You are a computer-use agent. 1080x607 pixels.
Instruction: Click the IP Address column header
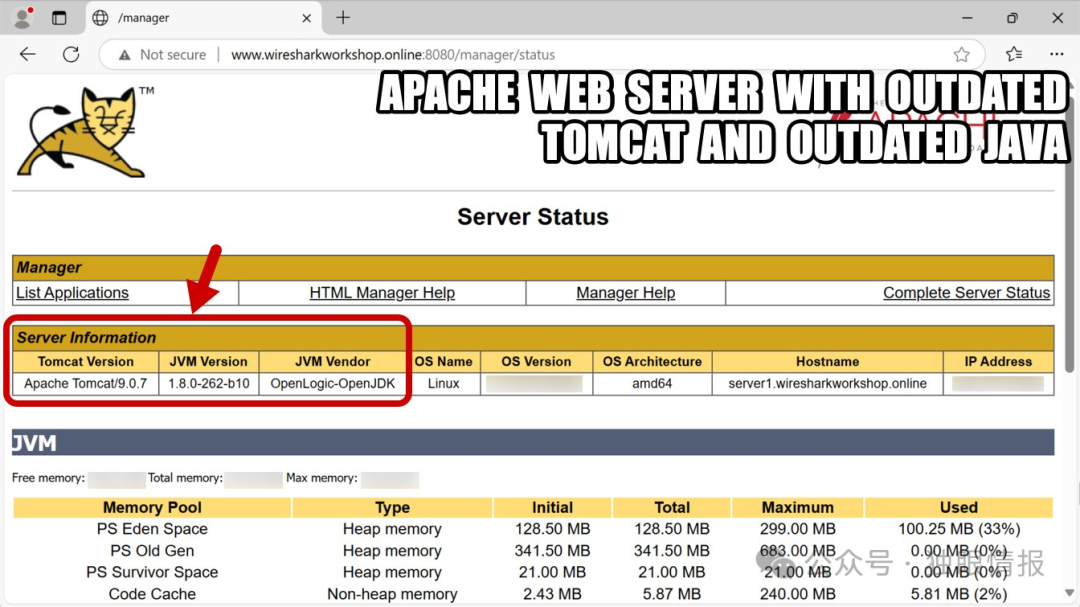pos(998,362)
